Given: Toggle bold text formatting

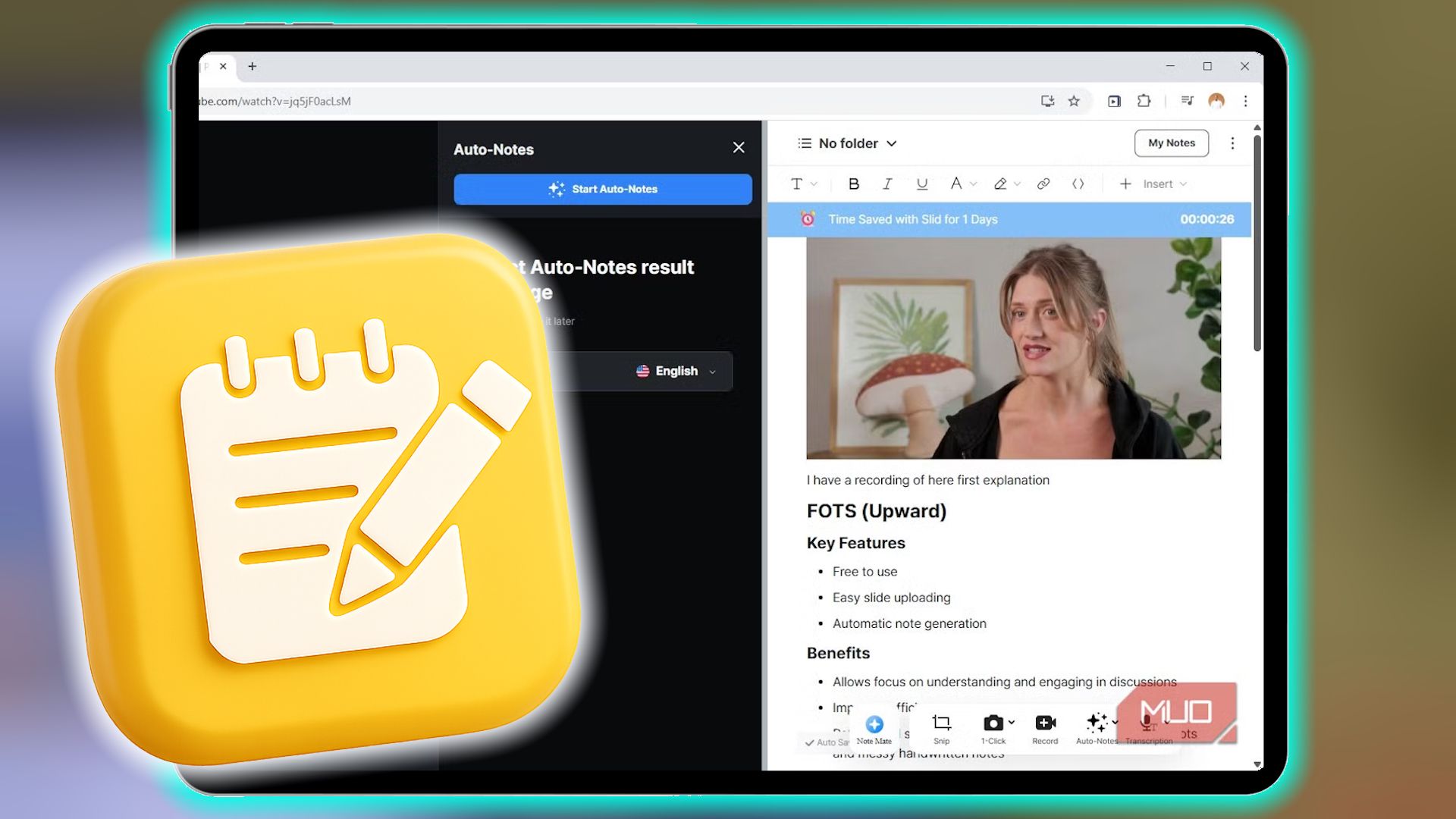Looking at the screenshot, I should (x=854, y=184).
